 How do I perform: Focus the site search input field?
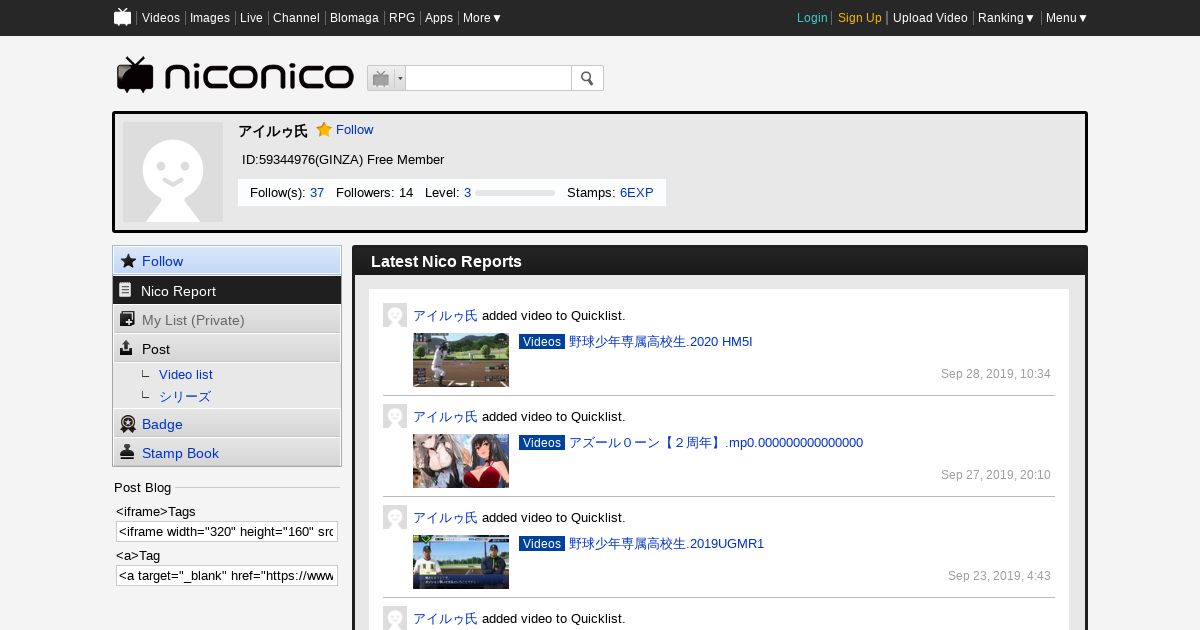tap(488, 78)
